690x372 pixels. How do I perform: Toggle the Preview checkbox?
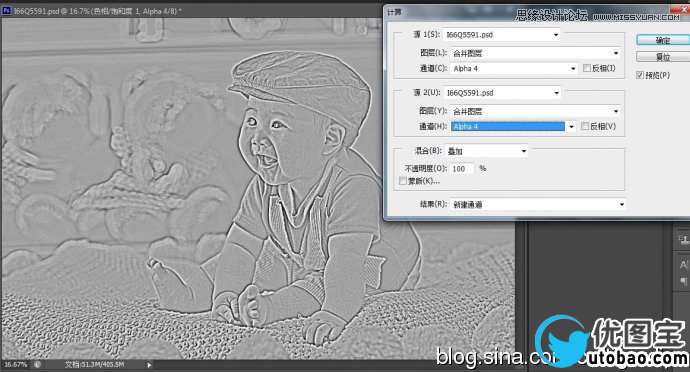point(640,75)
